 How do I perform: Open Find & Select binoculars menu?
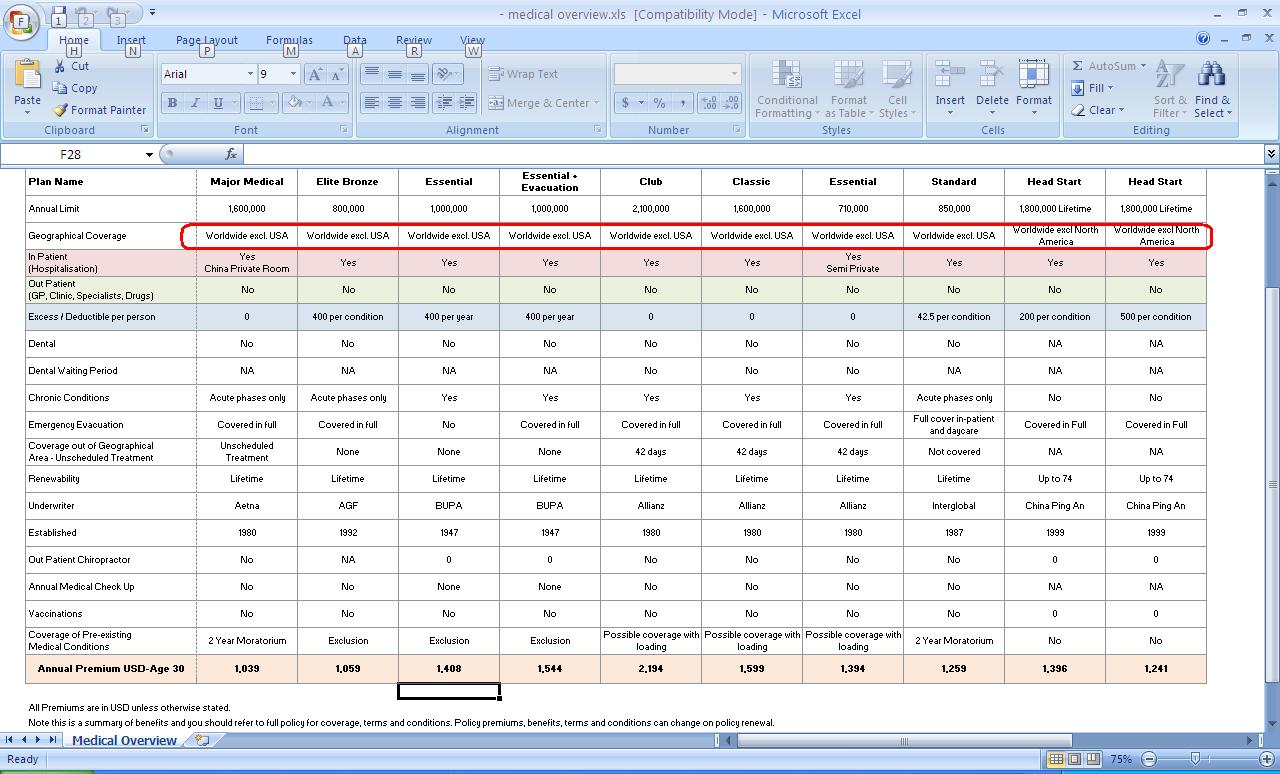[x=1212, y=89]
